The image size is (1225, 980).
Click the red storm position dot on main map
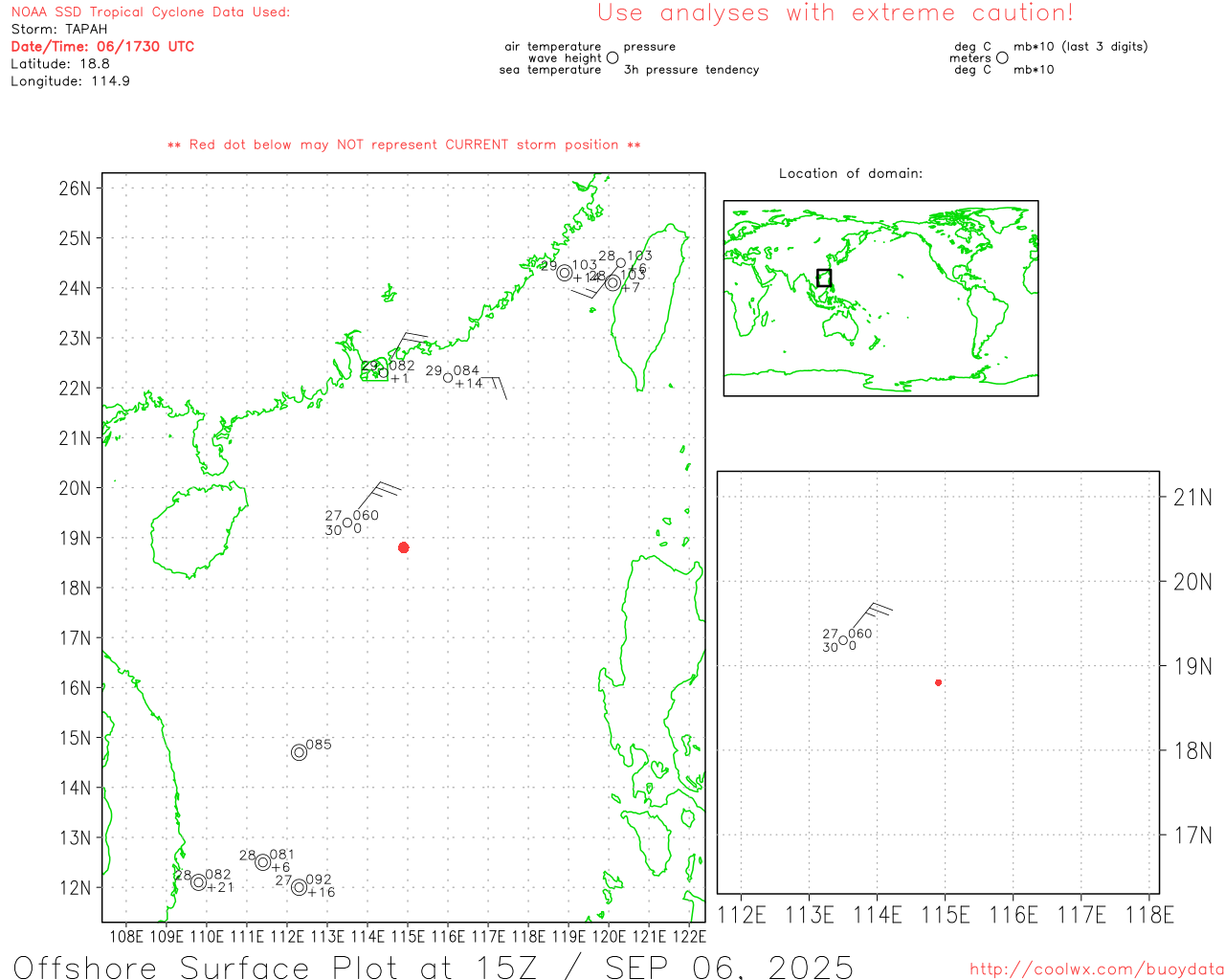[x=404, y=547]
